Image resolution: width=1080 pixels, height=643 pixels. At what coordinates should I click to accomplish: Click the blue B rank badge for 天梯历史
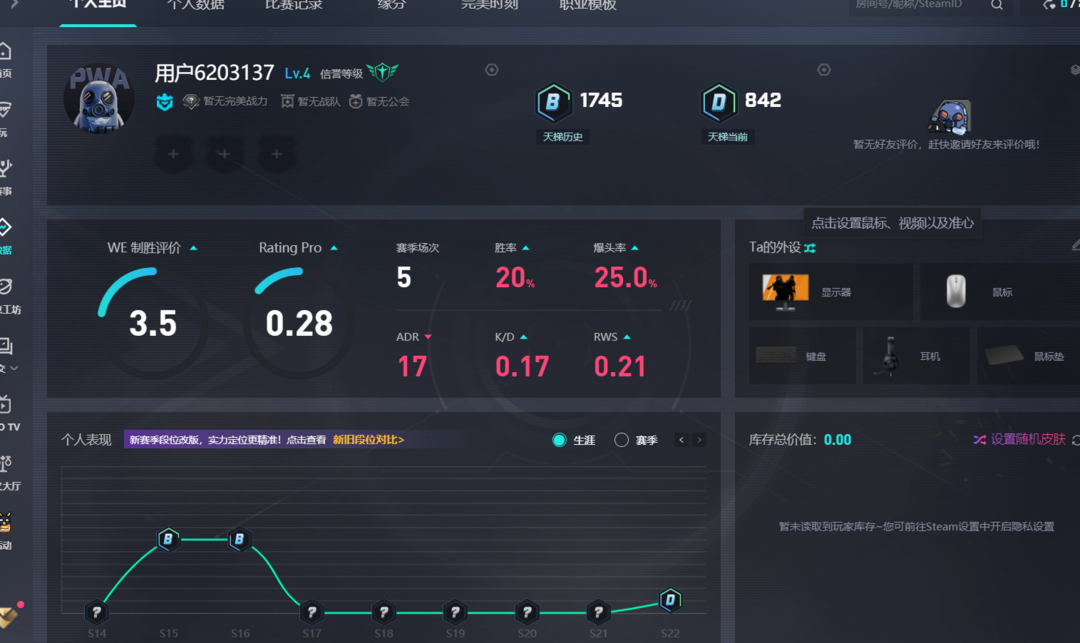coord(551,101)
